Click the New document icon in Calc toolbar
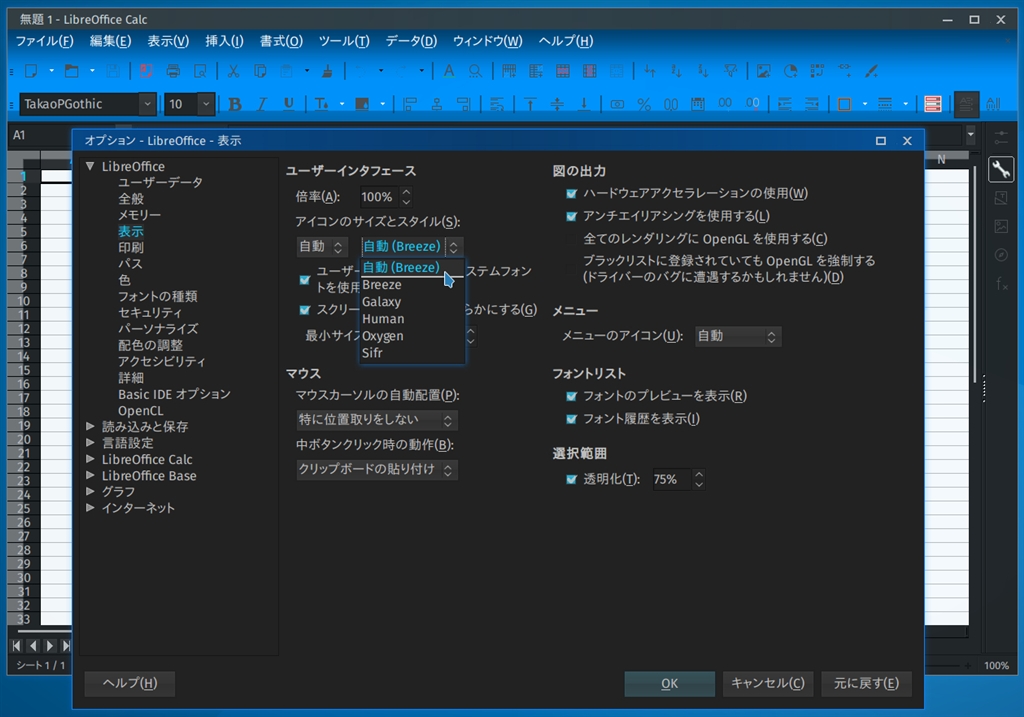The height and width of the screenshot is (717, 1024). (31, 71)
